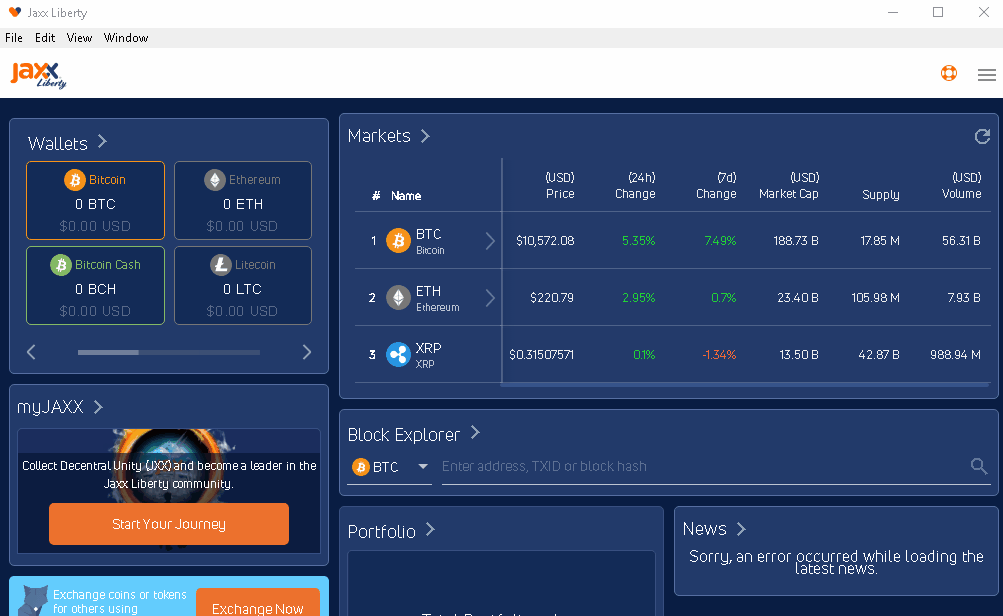Select the Litecoin wallet card
Screen dimensions: 1003x616
(242, 285)
